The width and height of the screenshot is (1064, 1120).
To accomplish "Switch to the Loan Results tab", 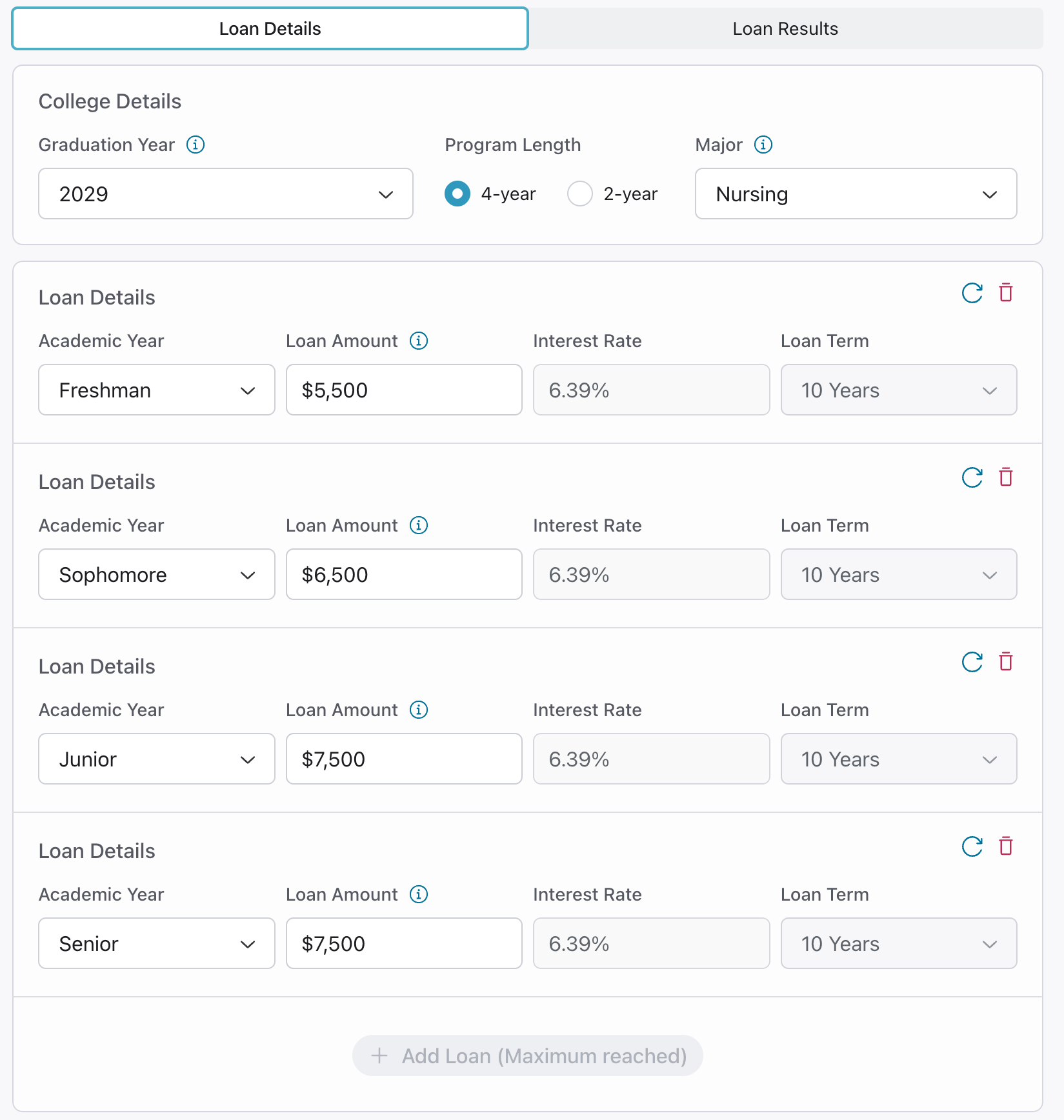I will (x=785, y=28).
